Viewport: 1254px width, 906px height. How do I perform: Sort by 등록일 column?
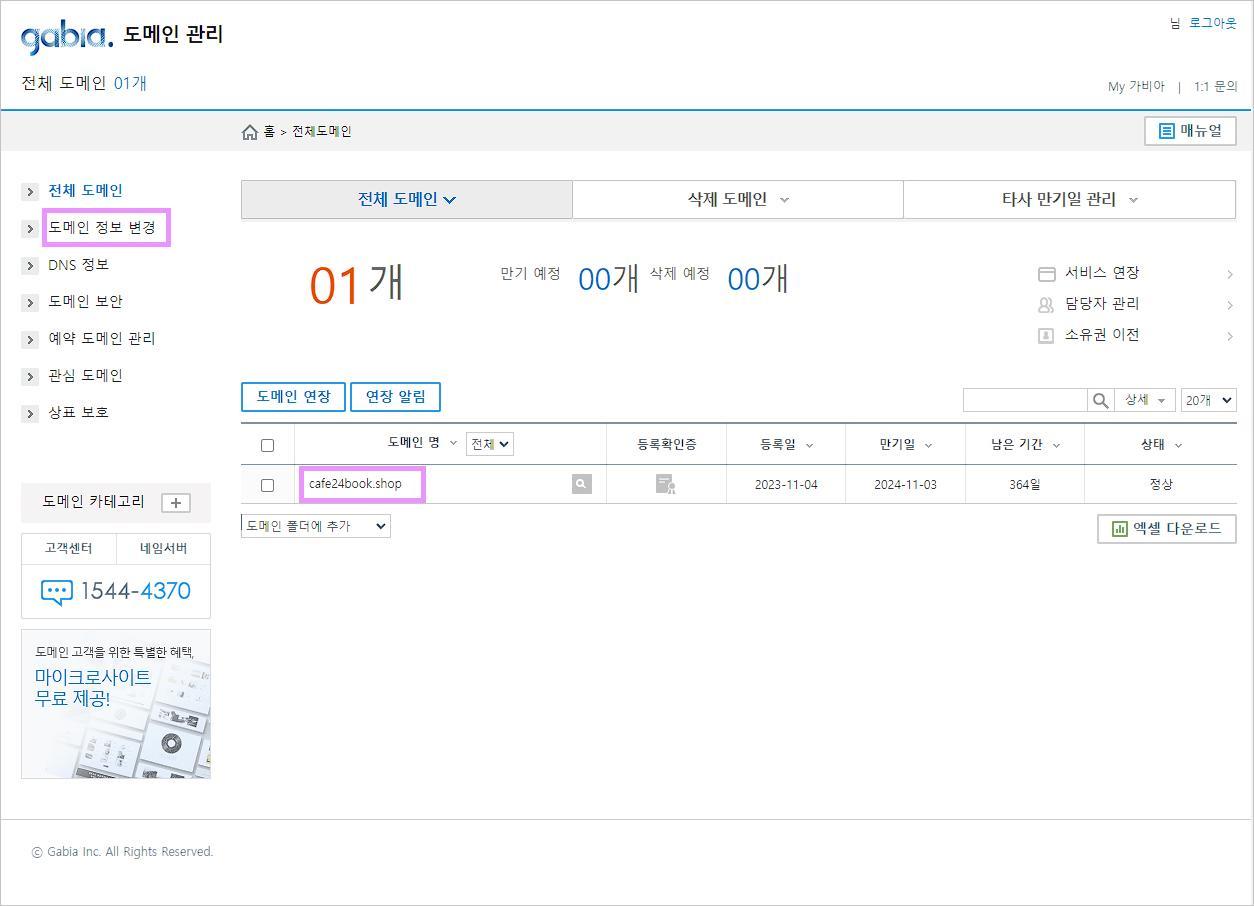(786, 444)
